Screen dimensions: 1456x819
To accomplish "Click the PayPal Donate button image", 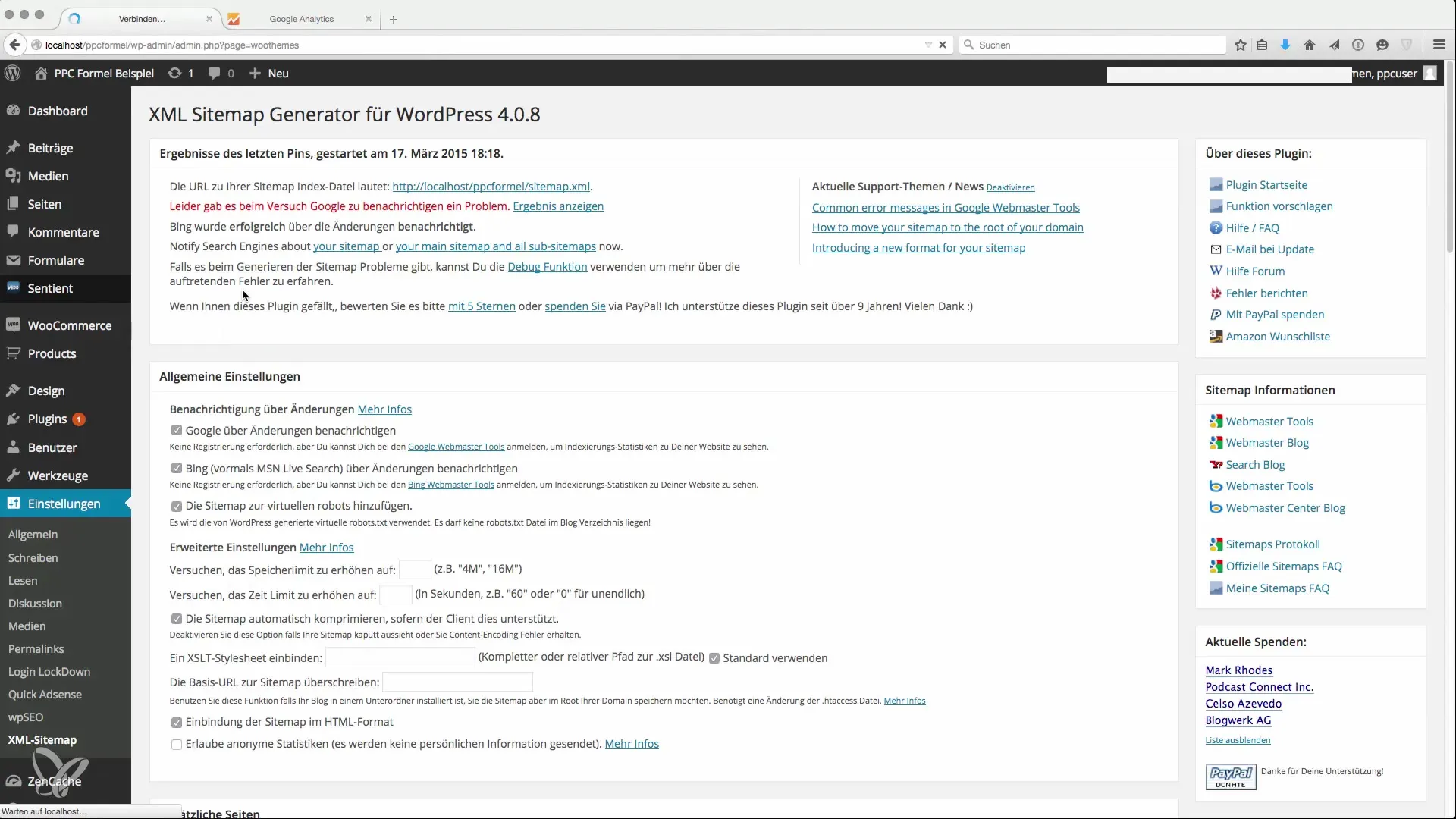I will coord(1231,777).
